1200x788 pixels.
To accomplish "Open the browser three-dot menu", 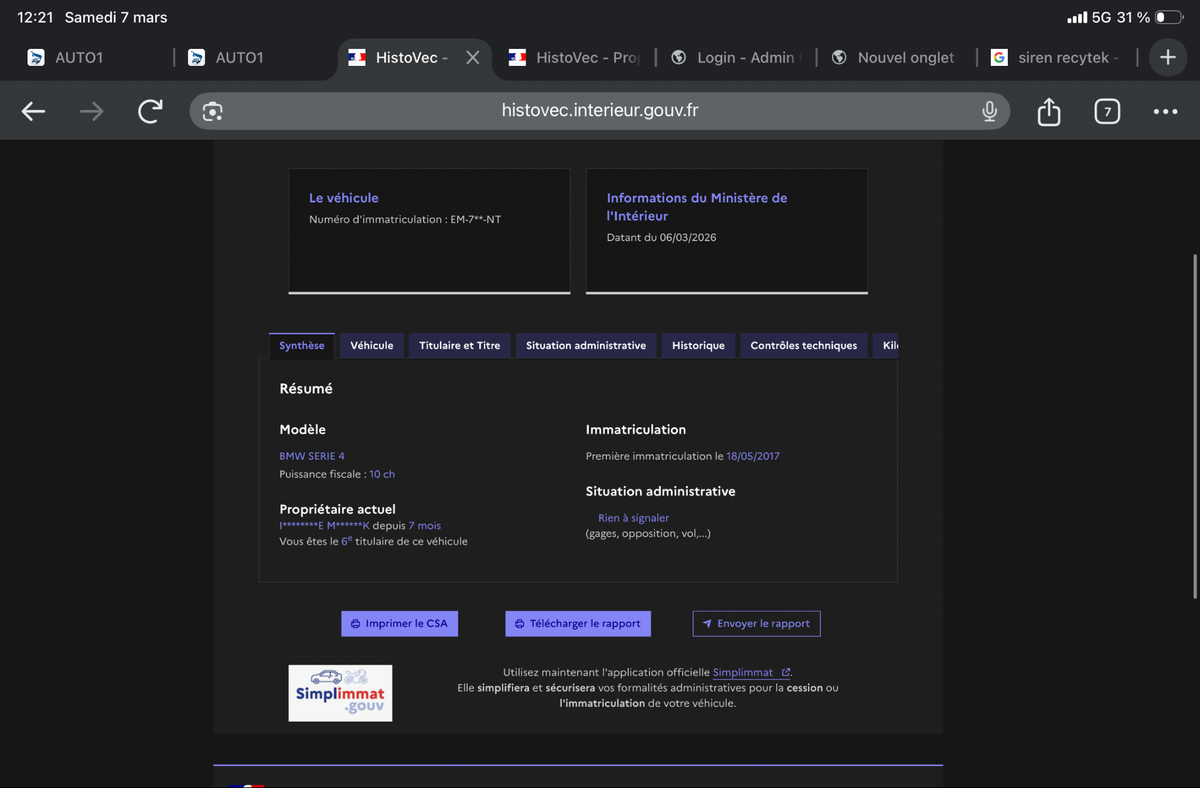I will (x=1165, y=112).
